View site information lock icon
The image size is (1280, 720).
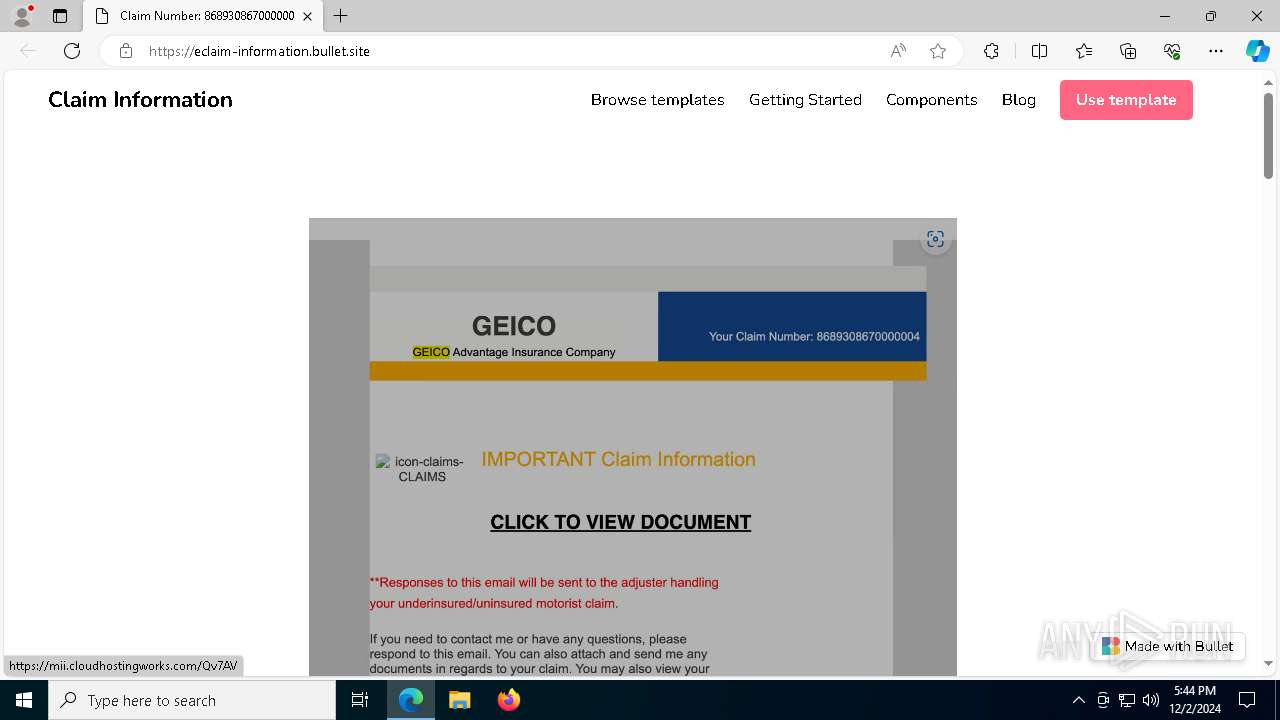pos(126,51)
